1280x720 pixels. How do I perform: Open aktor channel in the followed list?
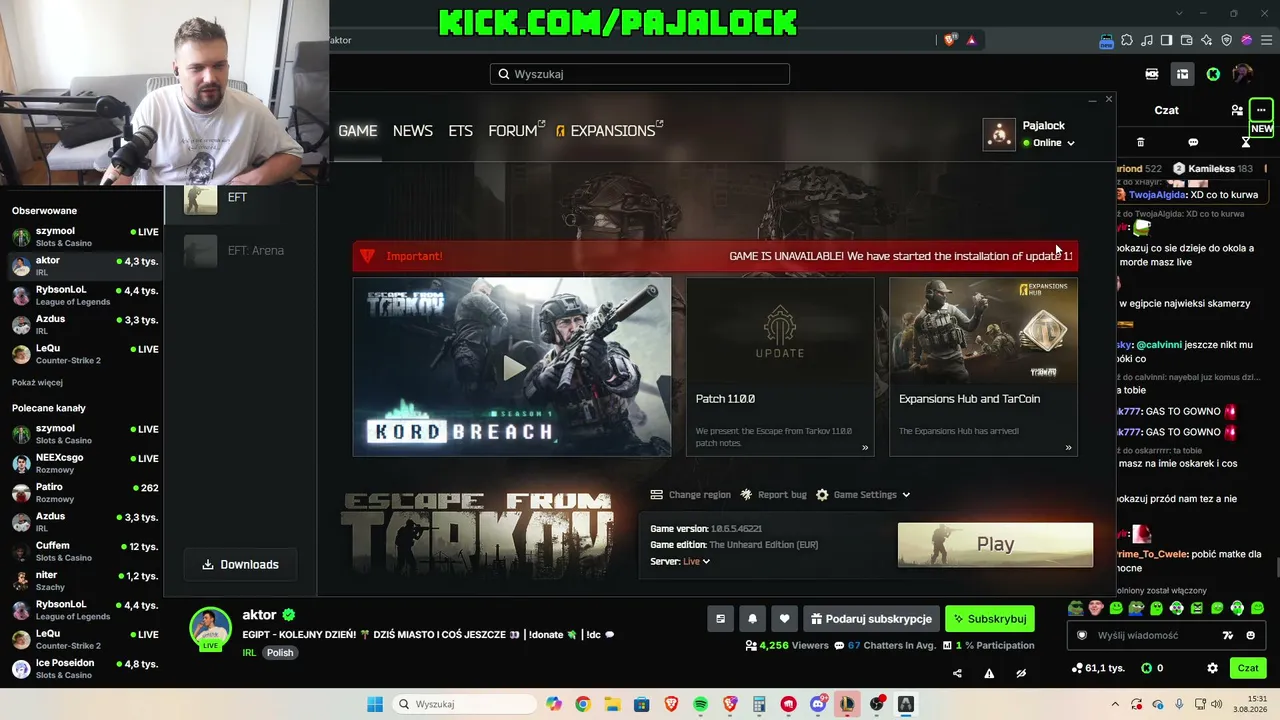click(85, 266)
